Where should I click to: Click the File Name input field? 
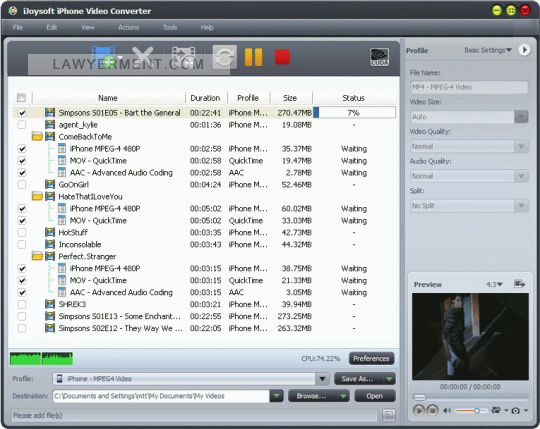coord(469,87)
